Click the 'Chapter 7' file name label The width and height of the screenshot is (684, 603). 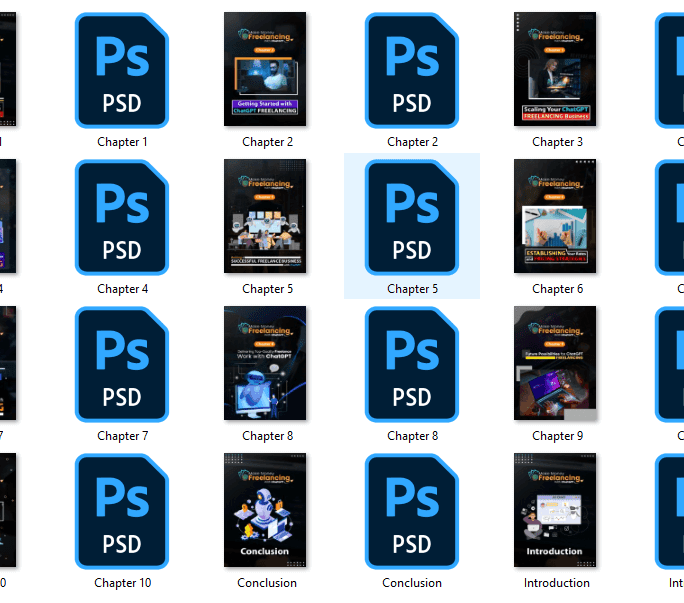122,436
